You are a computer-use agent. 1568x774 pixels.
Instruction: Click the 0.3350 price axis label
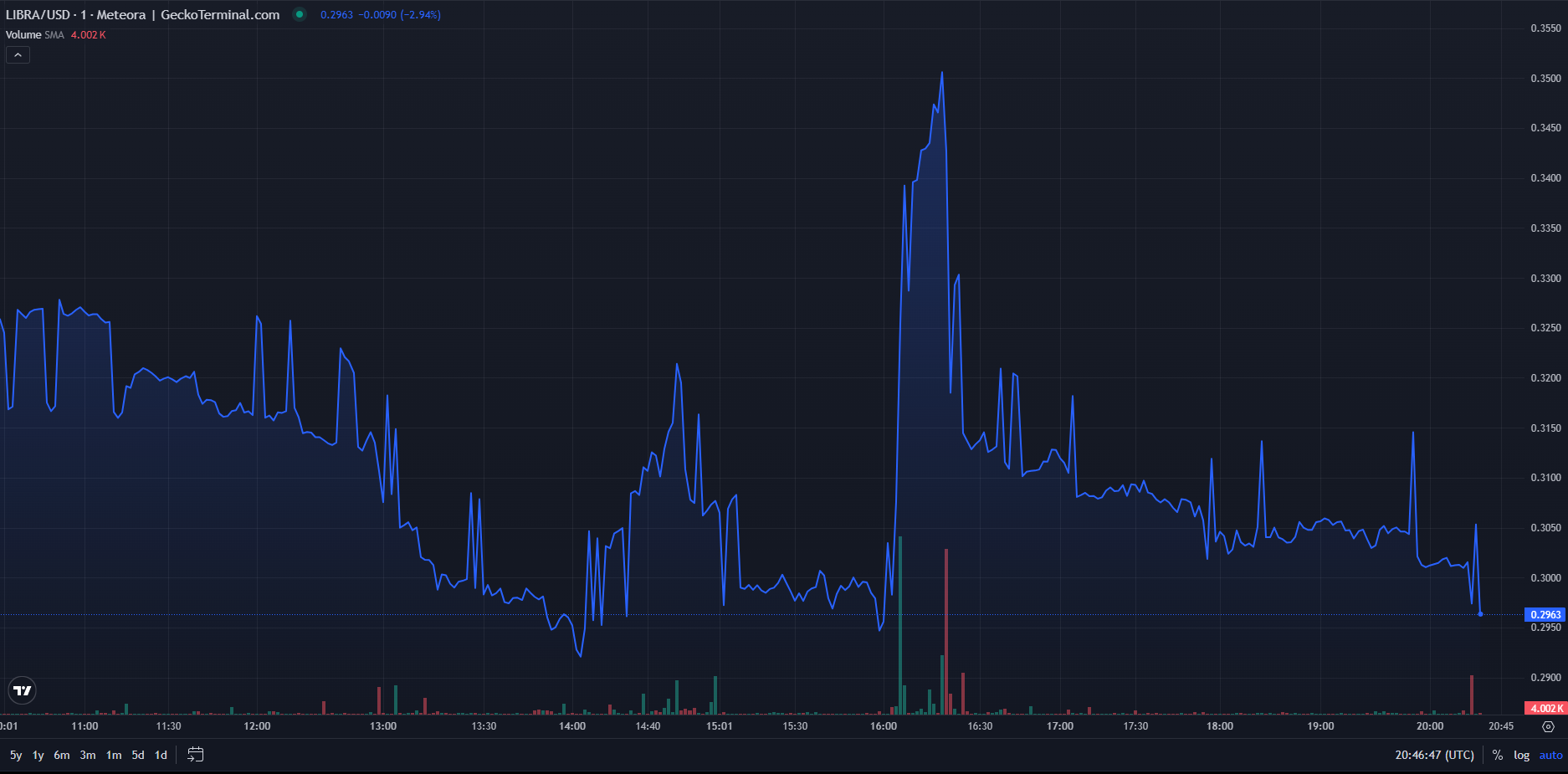[1545, 228]
